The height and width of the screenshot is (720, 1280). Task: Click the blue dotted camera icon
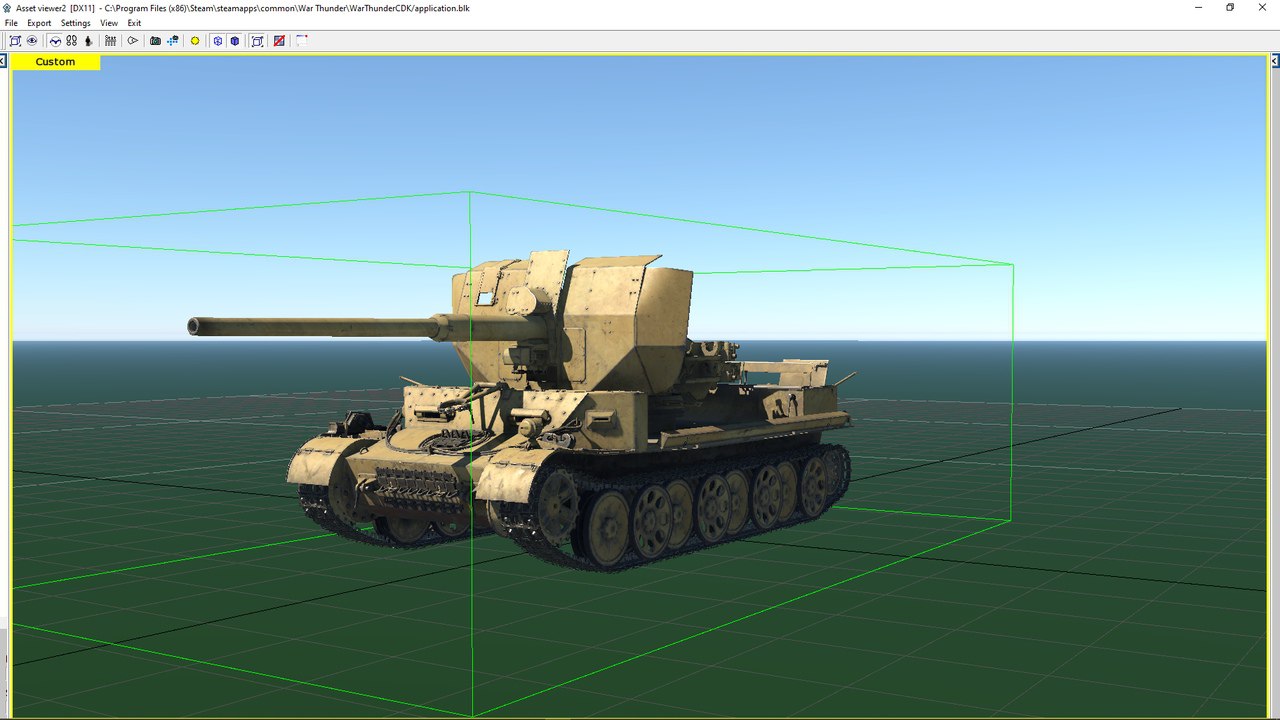click(173, 41)
